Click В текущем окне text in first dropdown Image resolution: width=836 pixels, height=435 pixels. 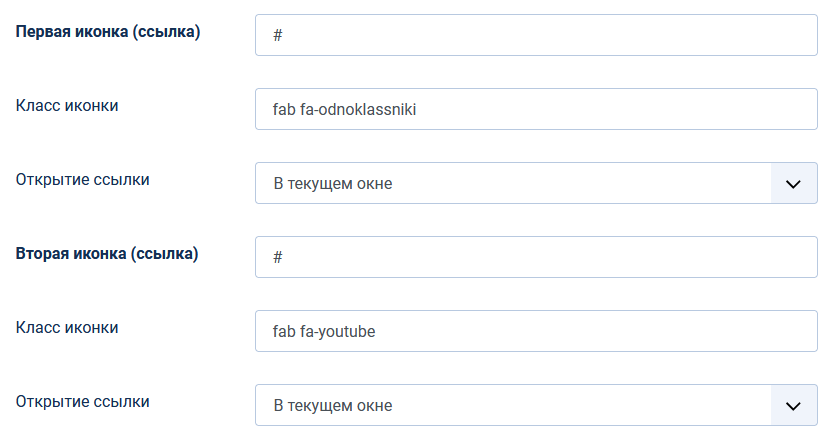click(x=332, y=184)
